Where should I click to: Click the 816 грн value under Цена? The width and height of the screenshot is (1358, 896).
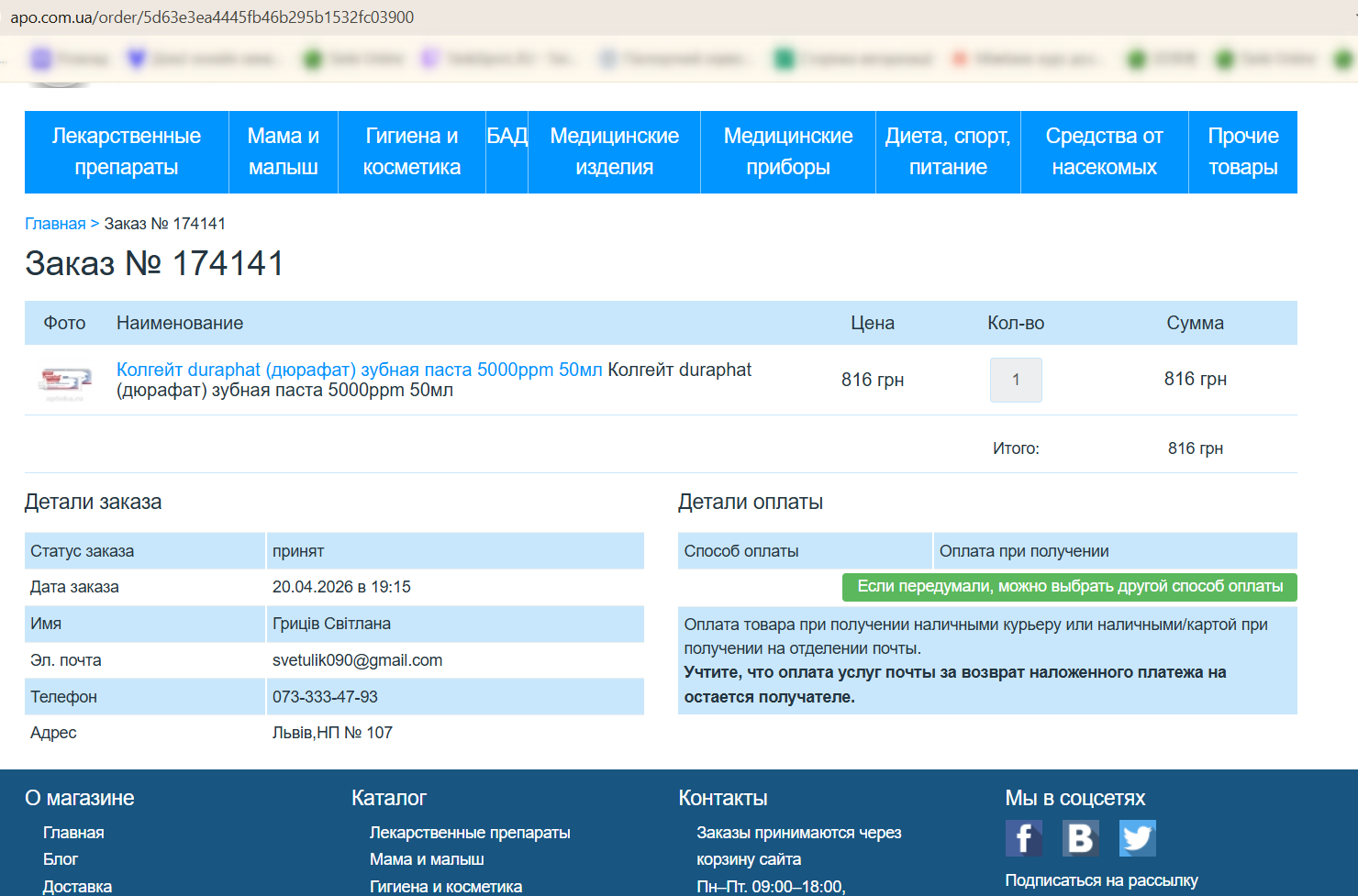(873, 380)
